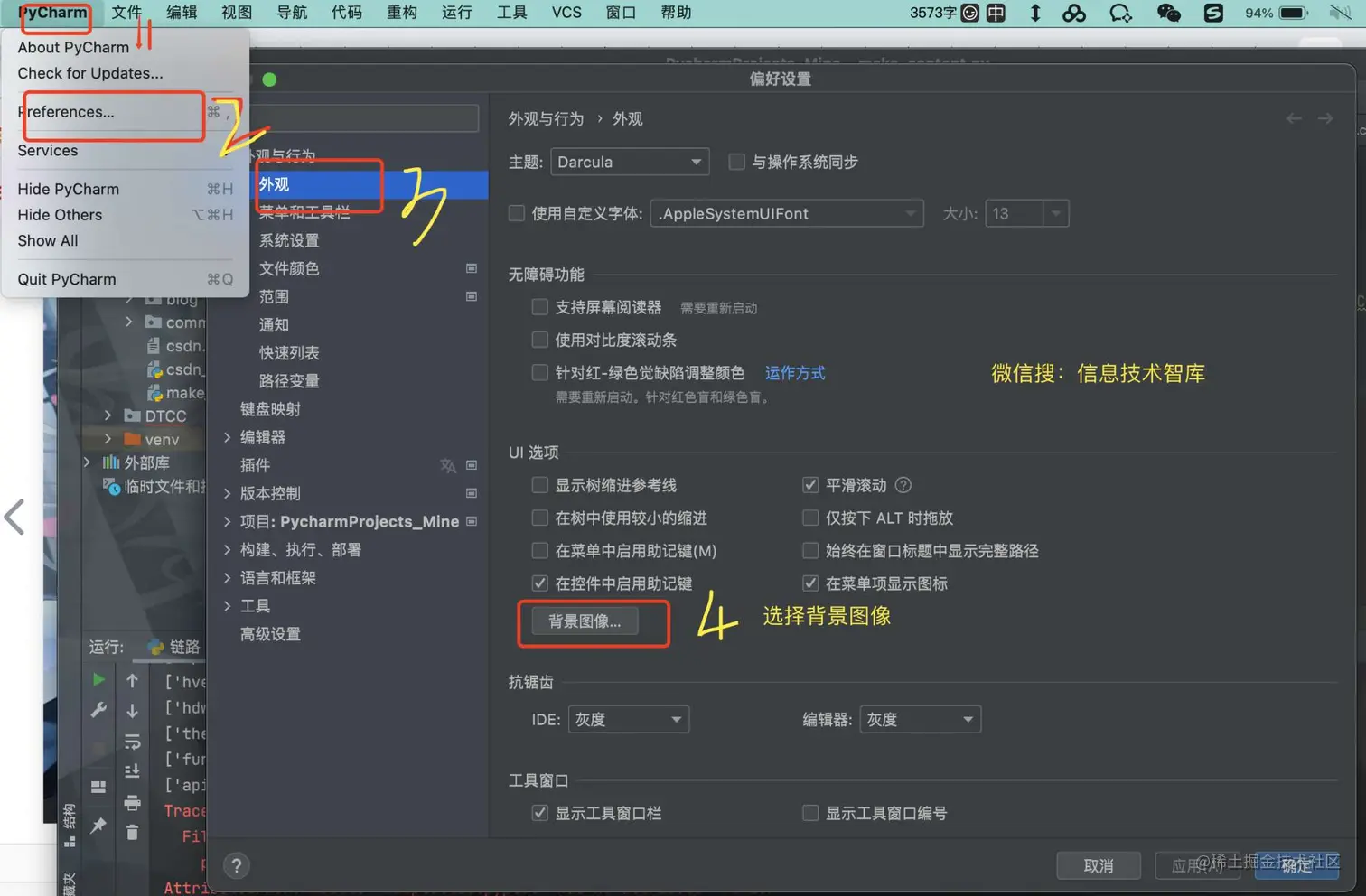Viewport: 1366px width, 896px height.
Task: Open the 运作方式 link
Action: (795, 373)
